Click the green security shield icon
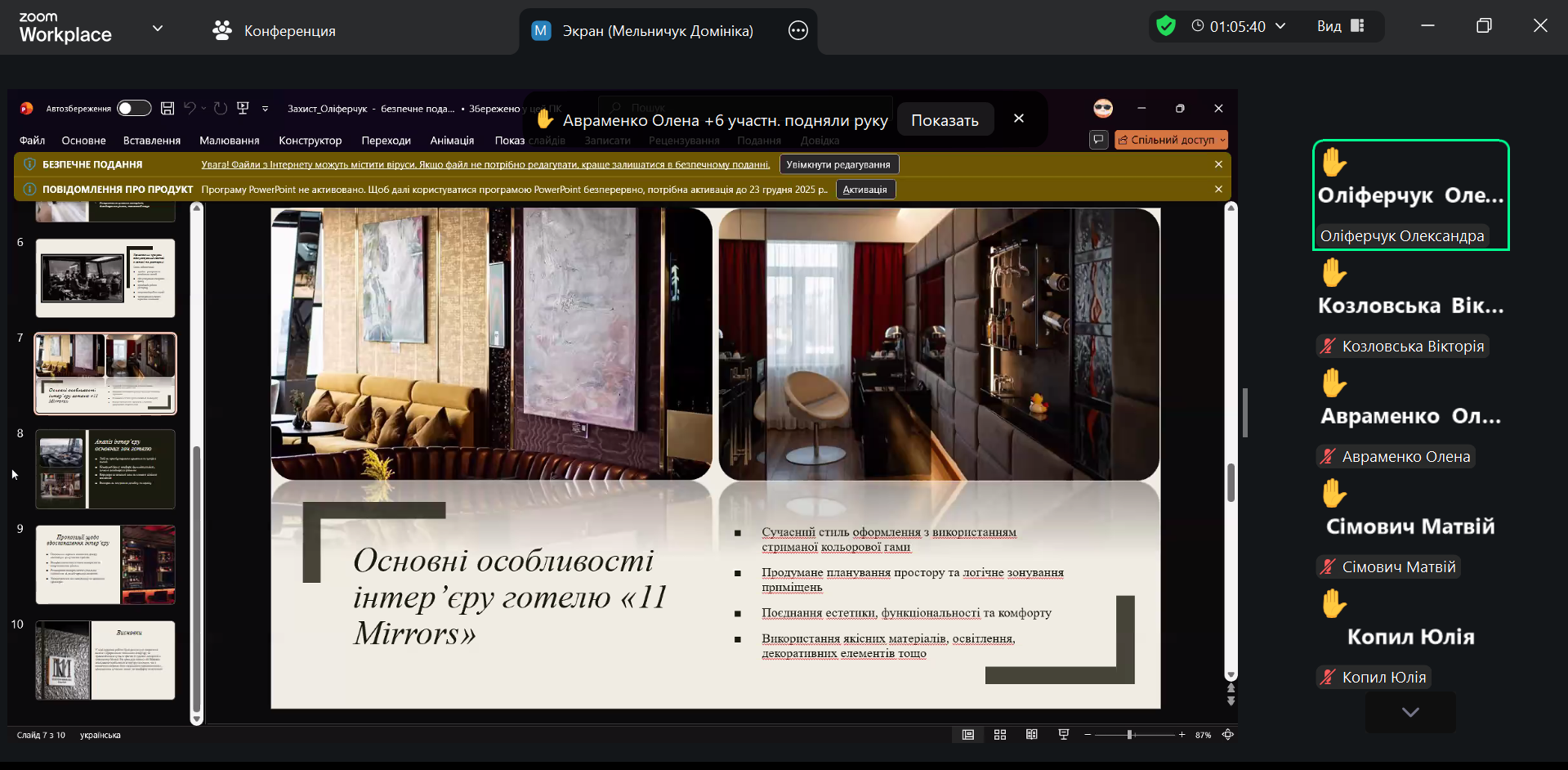The width and height of the screenshot is (1568, 770). (1166, 26)
